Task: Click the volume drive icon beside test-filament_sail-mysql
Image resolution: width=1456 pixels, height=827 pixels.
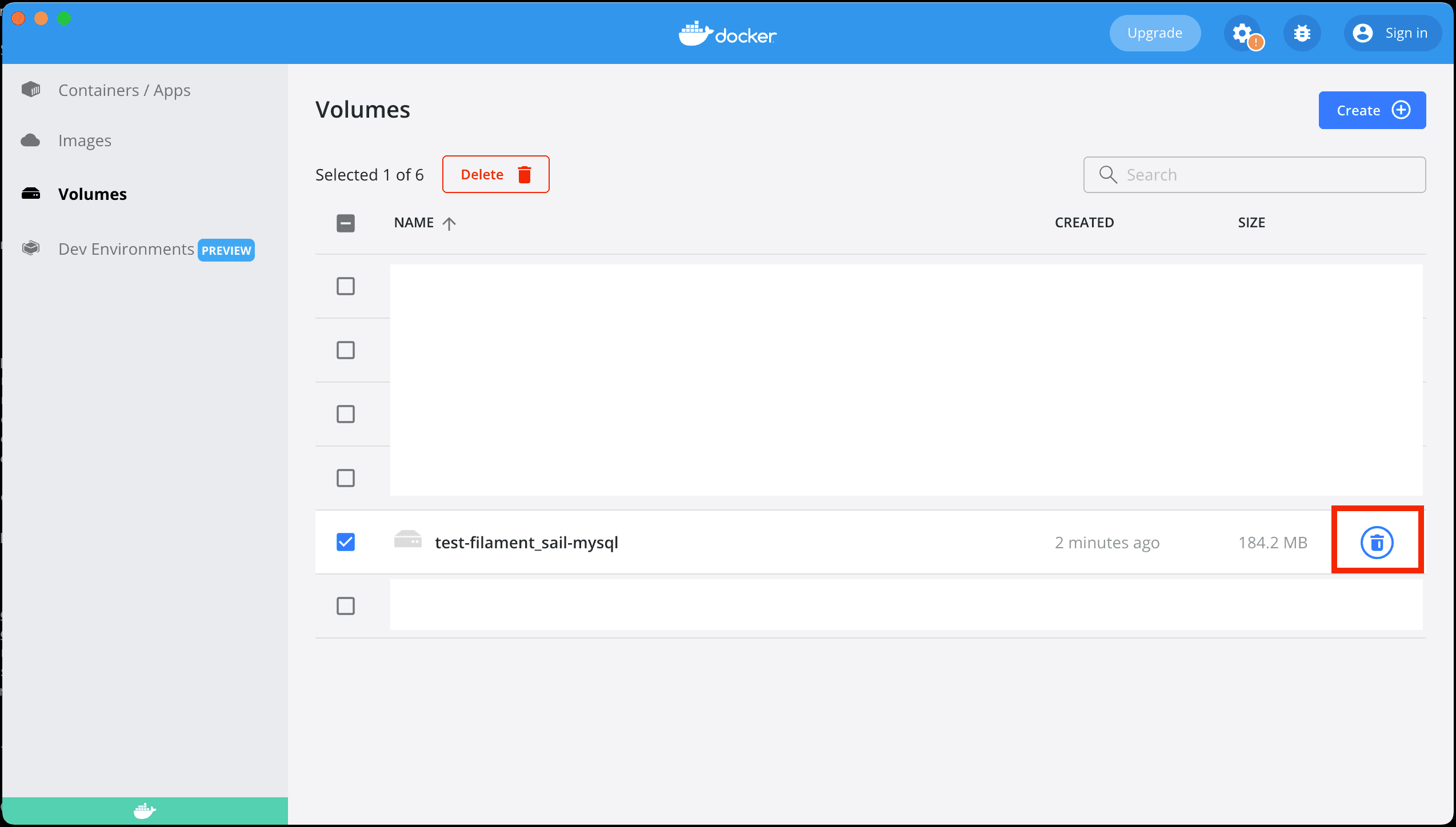Action: tap(408, 540)
